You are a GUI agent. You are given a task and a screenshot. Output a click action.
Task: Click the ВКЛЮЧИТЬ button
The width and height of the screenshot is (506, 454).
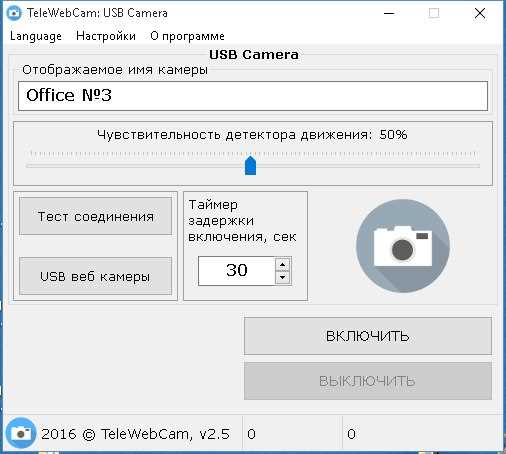point(368,336)
